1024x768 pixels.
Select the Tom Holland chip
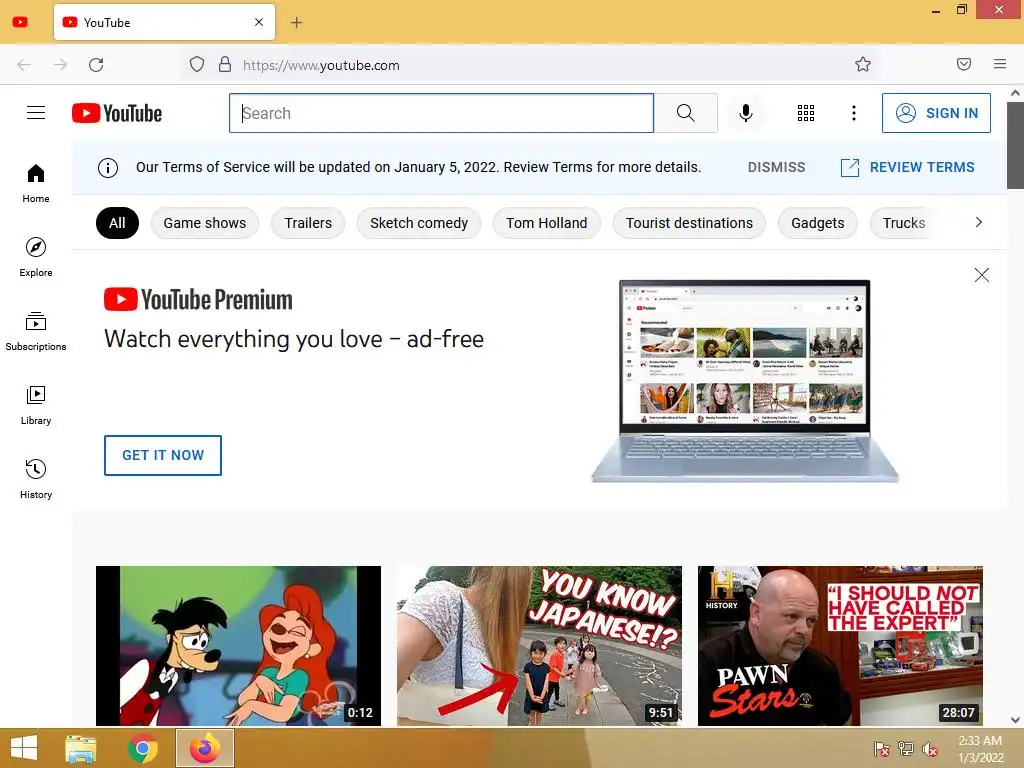click(546, 223)
